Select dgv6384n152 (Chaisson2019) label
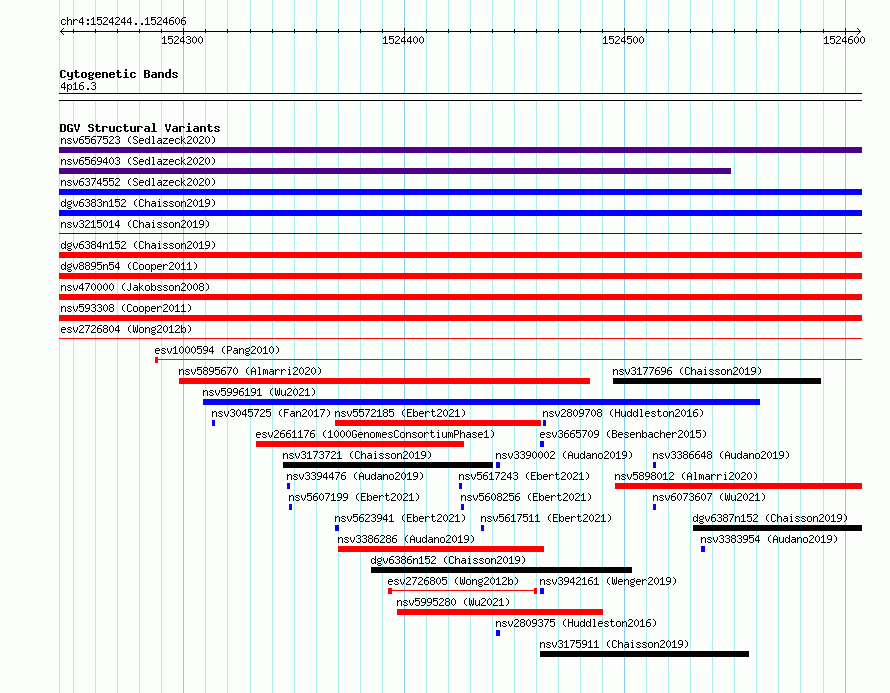Image resolution: width=890 pixels, height=693 pixels. pyautogui.click(x=138, y=245)
